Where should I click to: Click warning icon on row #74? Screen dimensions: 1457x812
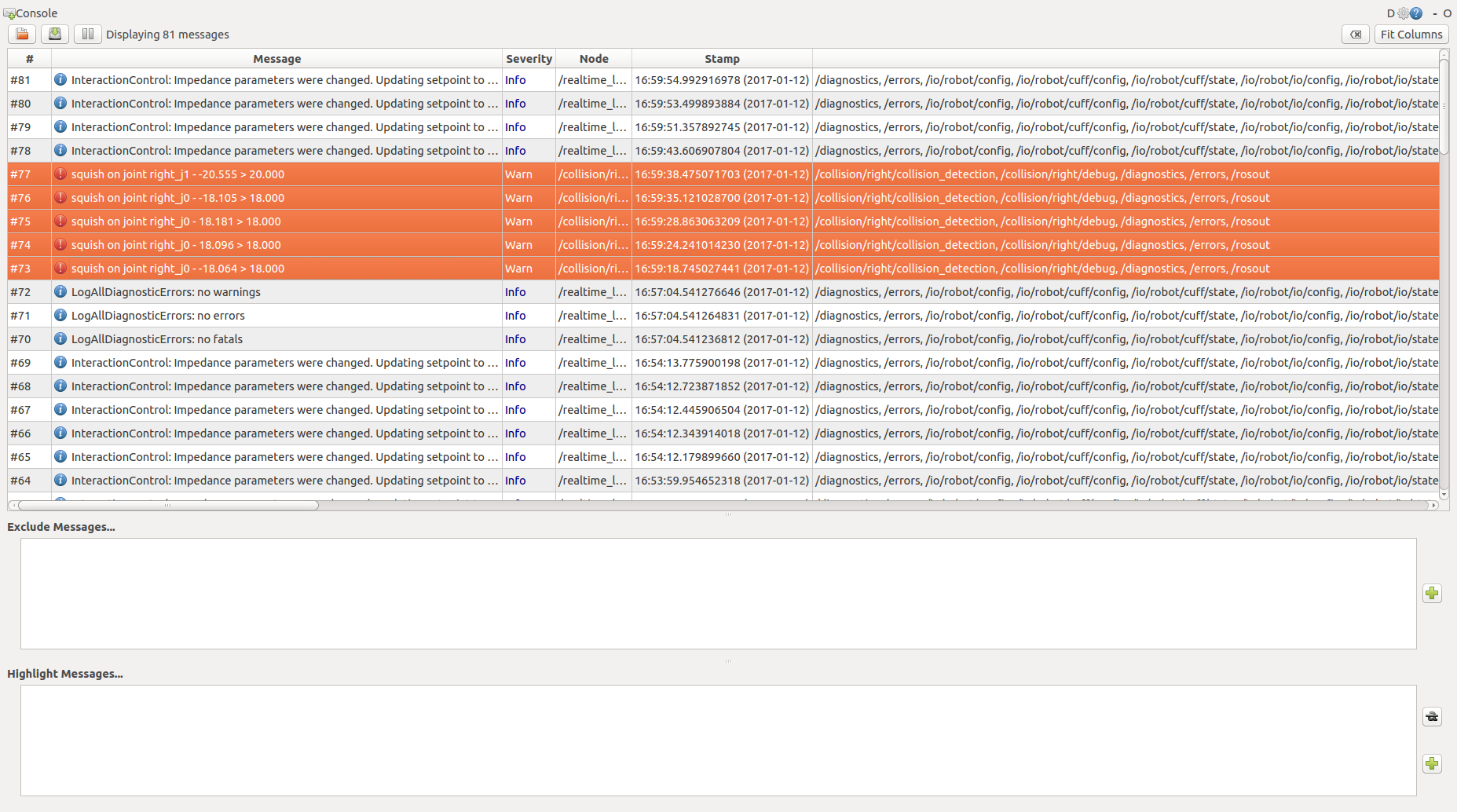point(60,245)
